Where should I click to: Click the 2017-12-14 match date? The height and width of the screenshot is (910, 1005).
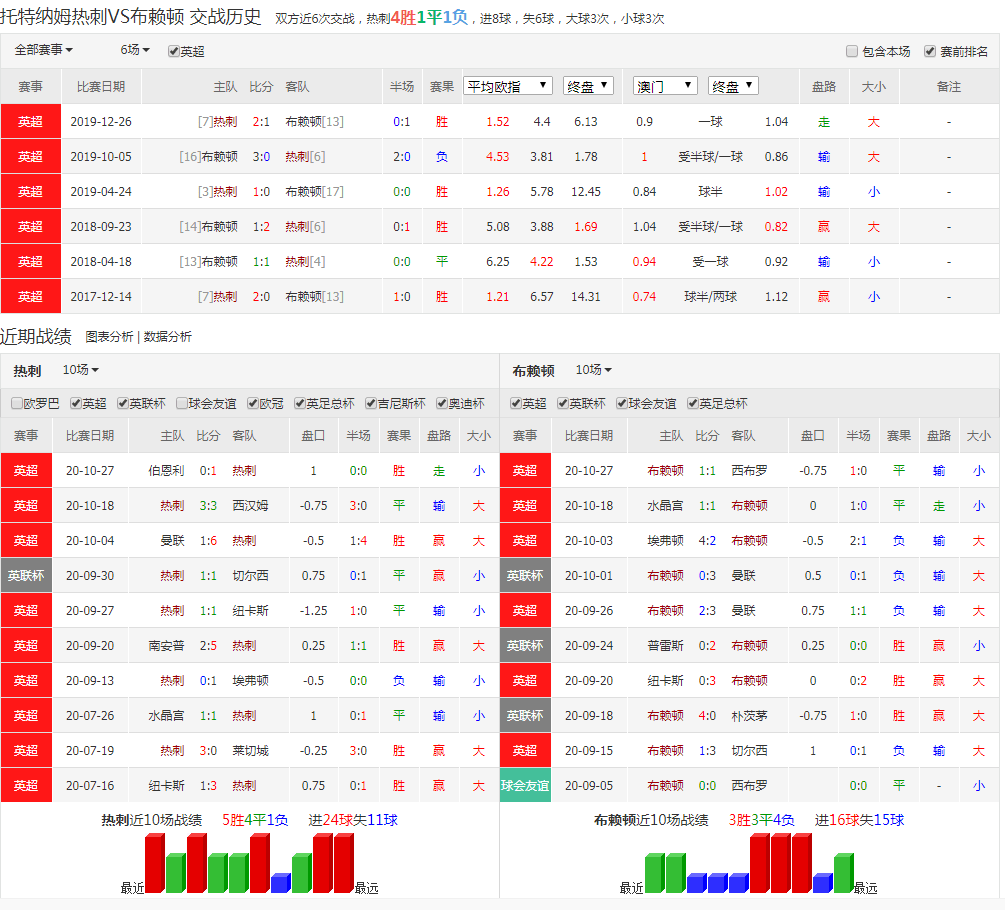point(101,297)
